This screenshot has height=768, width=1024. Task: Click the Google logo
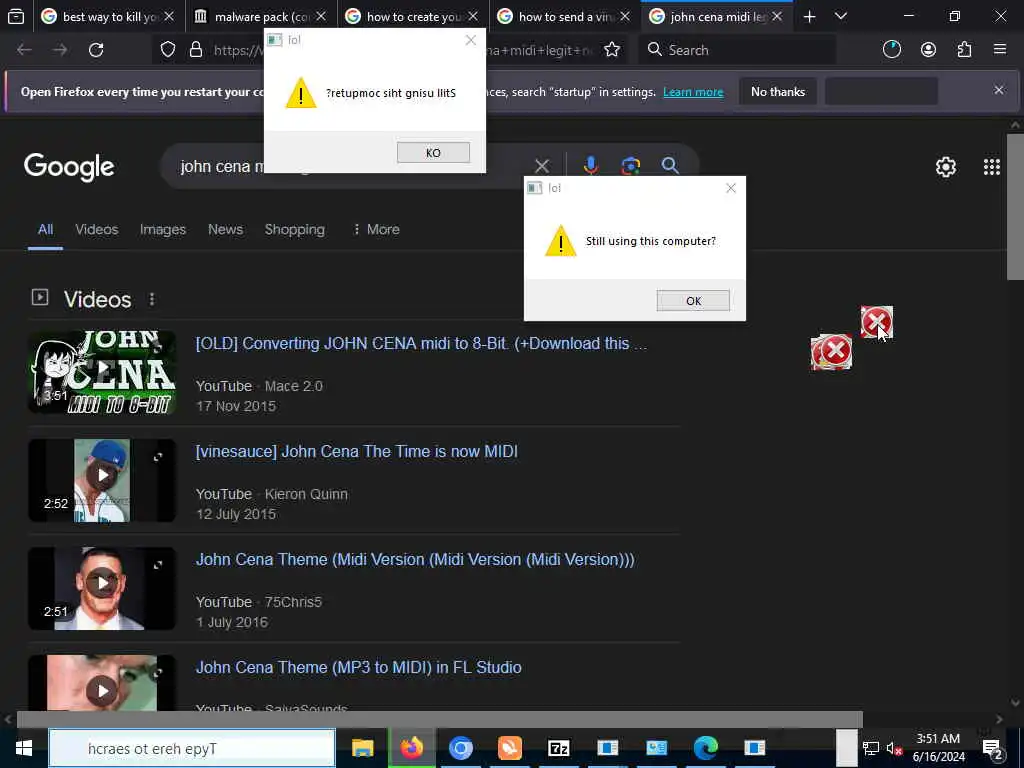tap(69, 167)
